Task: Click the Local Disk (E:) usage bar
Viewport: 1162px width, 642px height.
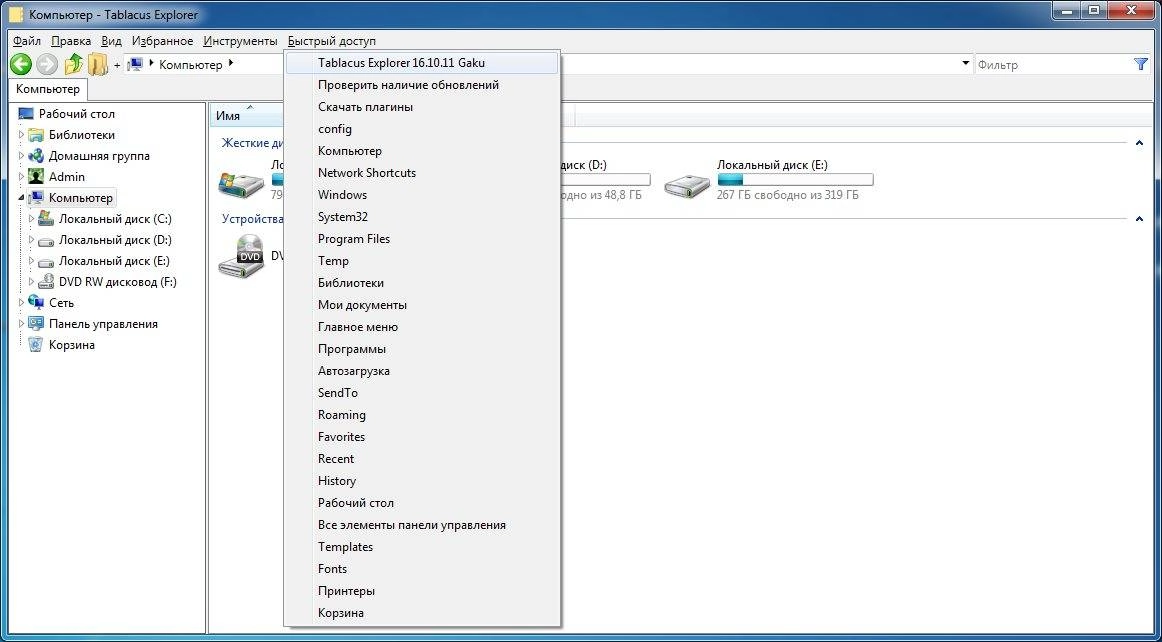Action: [x=795, y=179]
